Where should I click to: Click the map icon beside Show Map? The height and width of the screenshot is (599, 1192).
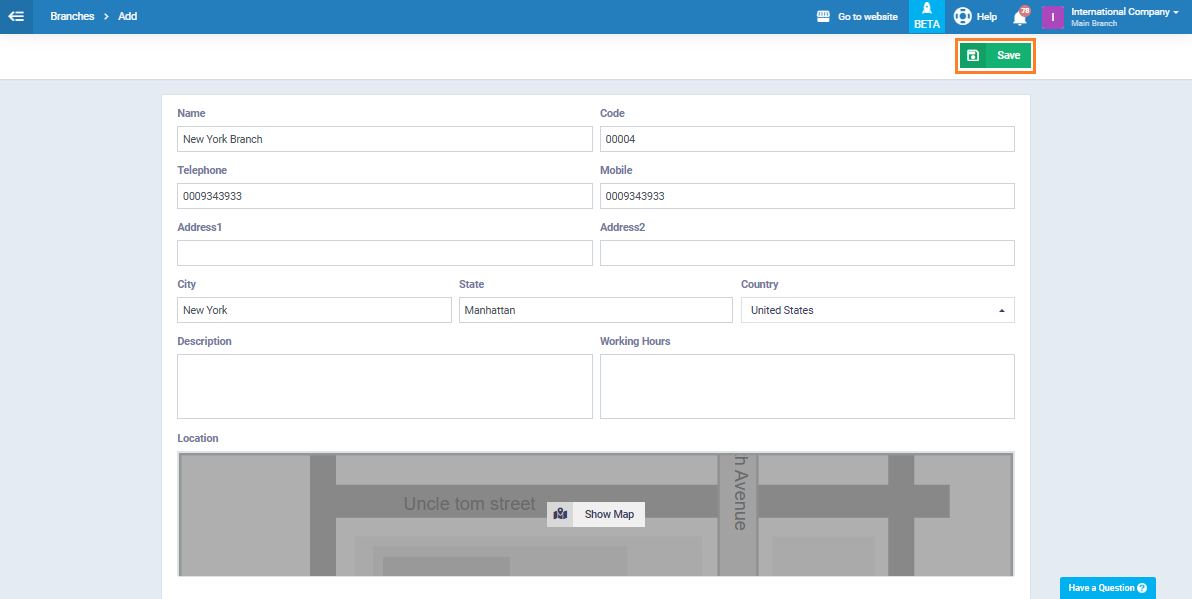(x=560, y=514)
